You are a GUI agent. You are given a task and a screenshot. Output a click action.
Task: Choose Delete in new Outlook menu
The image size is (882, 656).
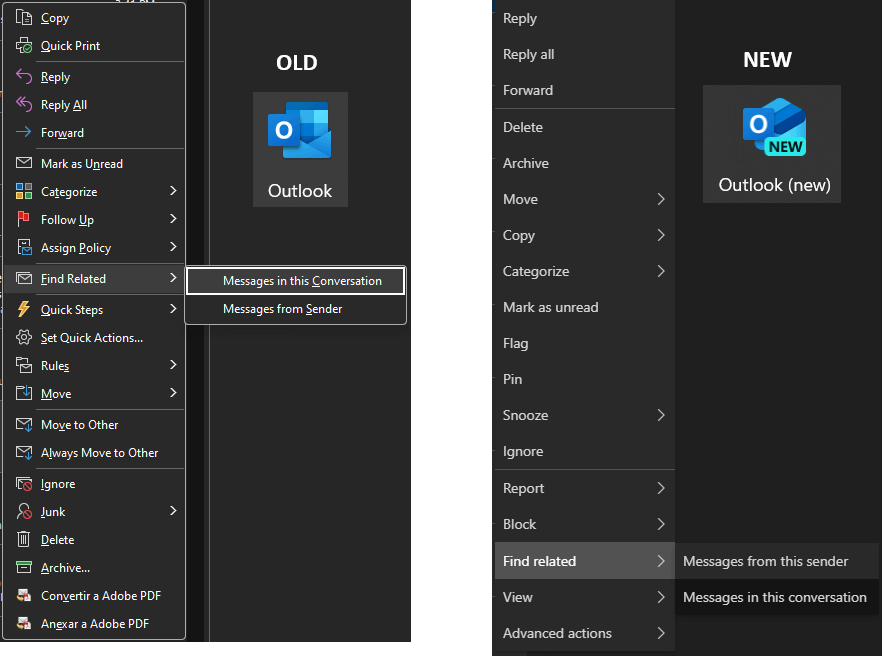point(584,127)
